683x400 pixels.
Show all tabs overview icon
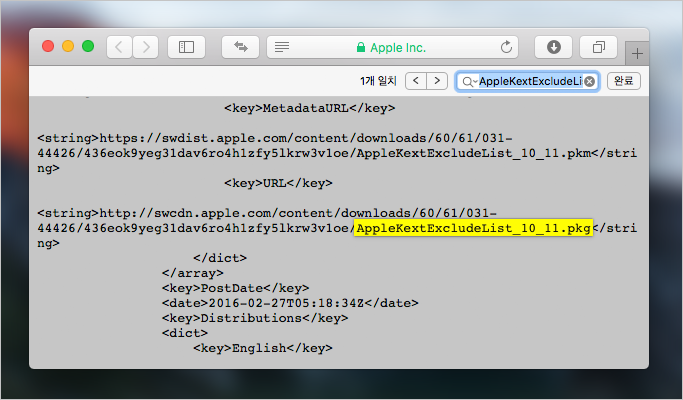[598, 47]
